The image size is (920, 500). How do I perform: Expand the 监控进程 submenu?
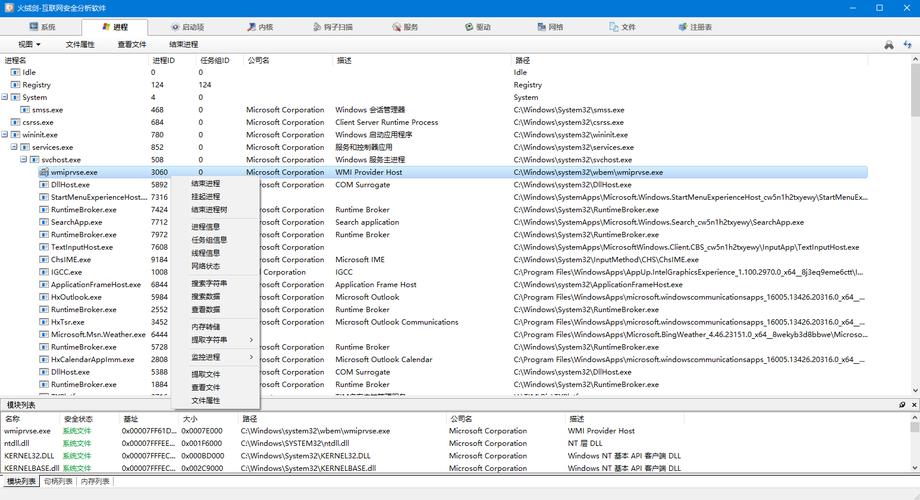click(216, 357)
